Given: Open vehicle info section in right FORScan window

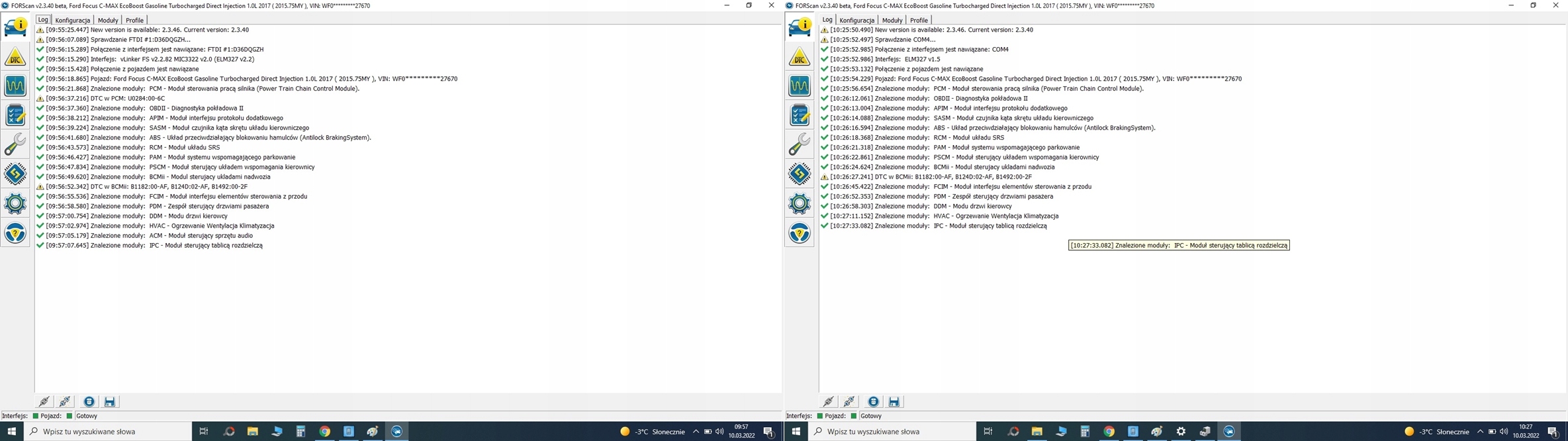Looking at the screenshot, I should (800, 27).
